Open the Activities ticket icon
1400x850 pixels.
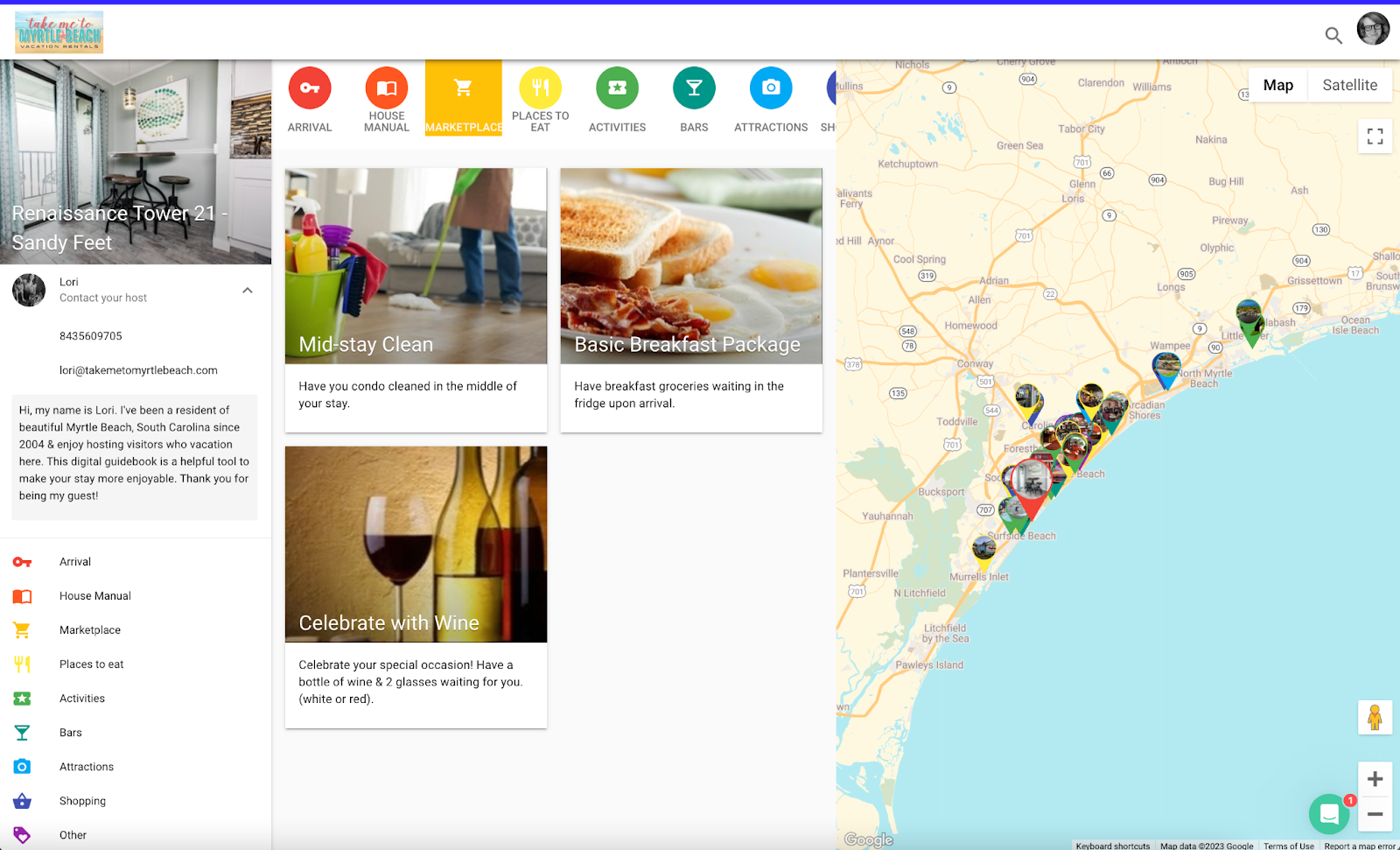click(617, 88)
